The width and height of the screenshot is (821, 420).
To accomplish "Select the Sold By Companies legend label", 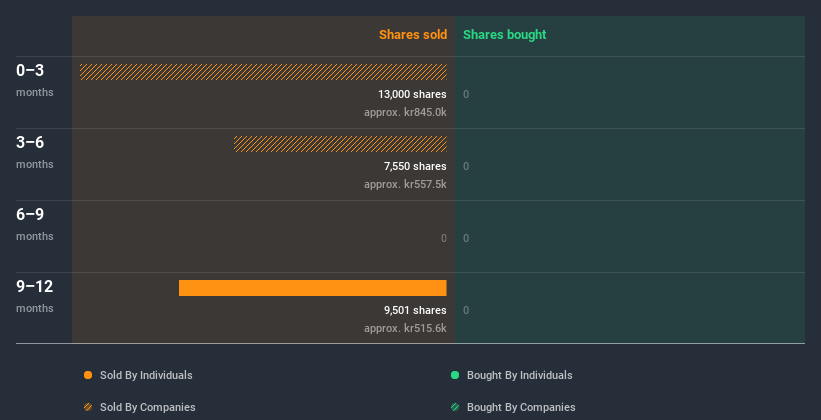I will click(x=148, y=407).
